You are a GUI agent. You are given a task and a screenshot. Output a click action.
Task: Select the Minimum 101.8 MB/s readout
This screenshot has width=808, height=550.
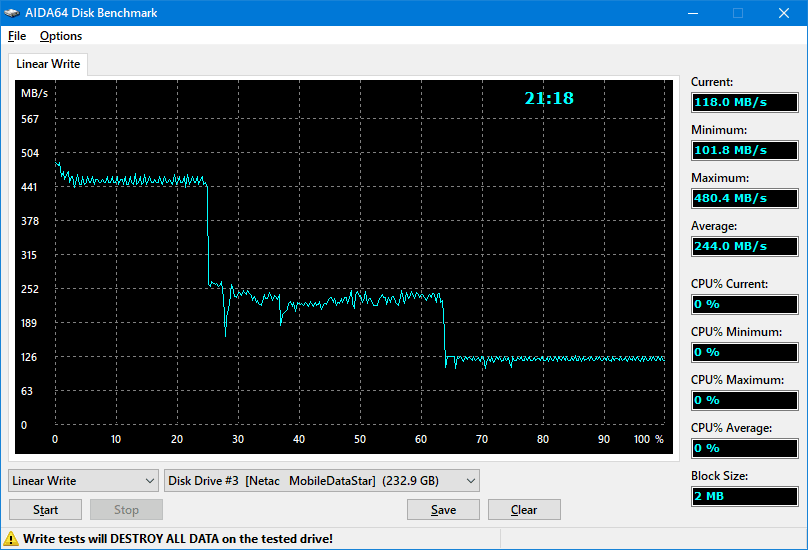(744, 150)
